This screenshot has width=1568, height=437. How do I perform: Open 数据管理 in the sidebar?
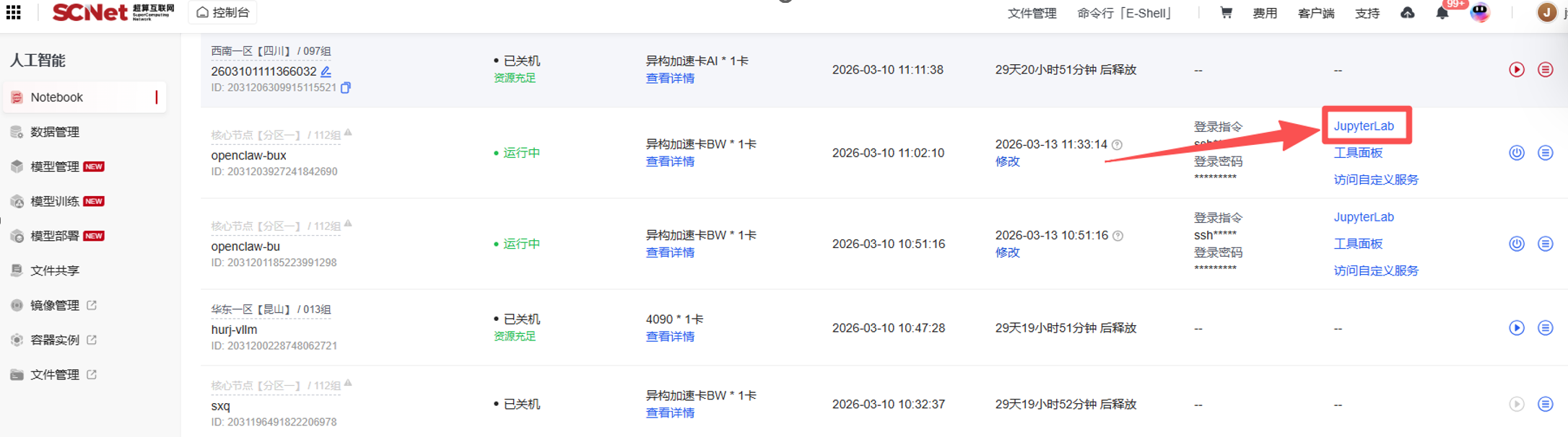[55, 132]
